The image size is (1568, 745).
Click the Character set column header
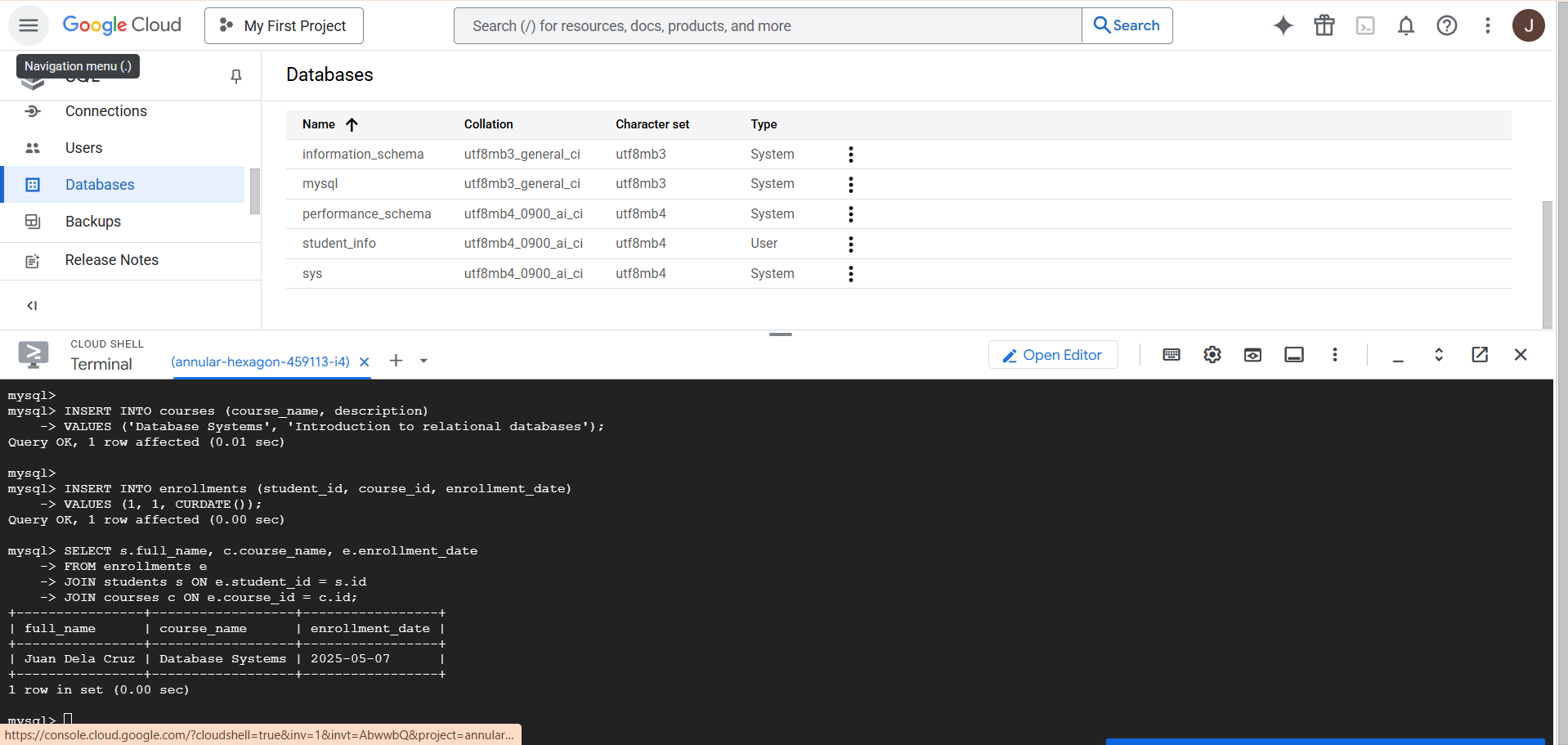(652, 124)
